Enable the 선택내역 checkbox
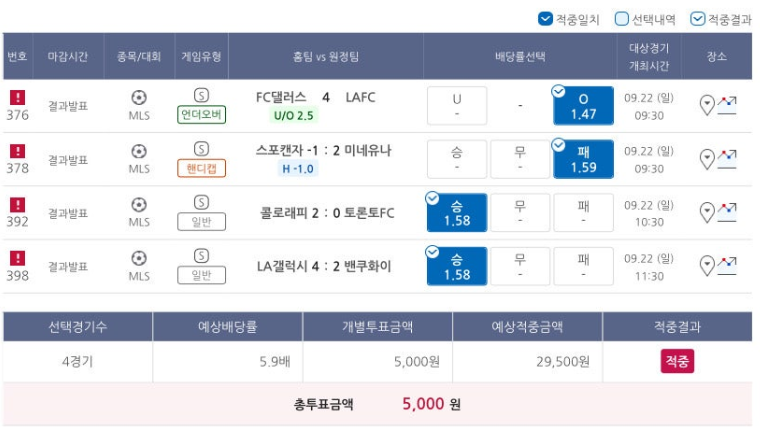Viewport: 760px width, 437px height. pos(621,19)
